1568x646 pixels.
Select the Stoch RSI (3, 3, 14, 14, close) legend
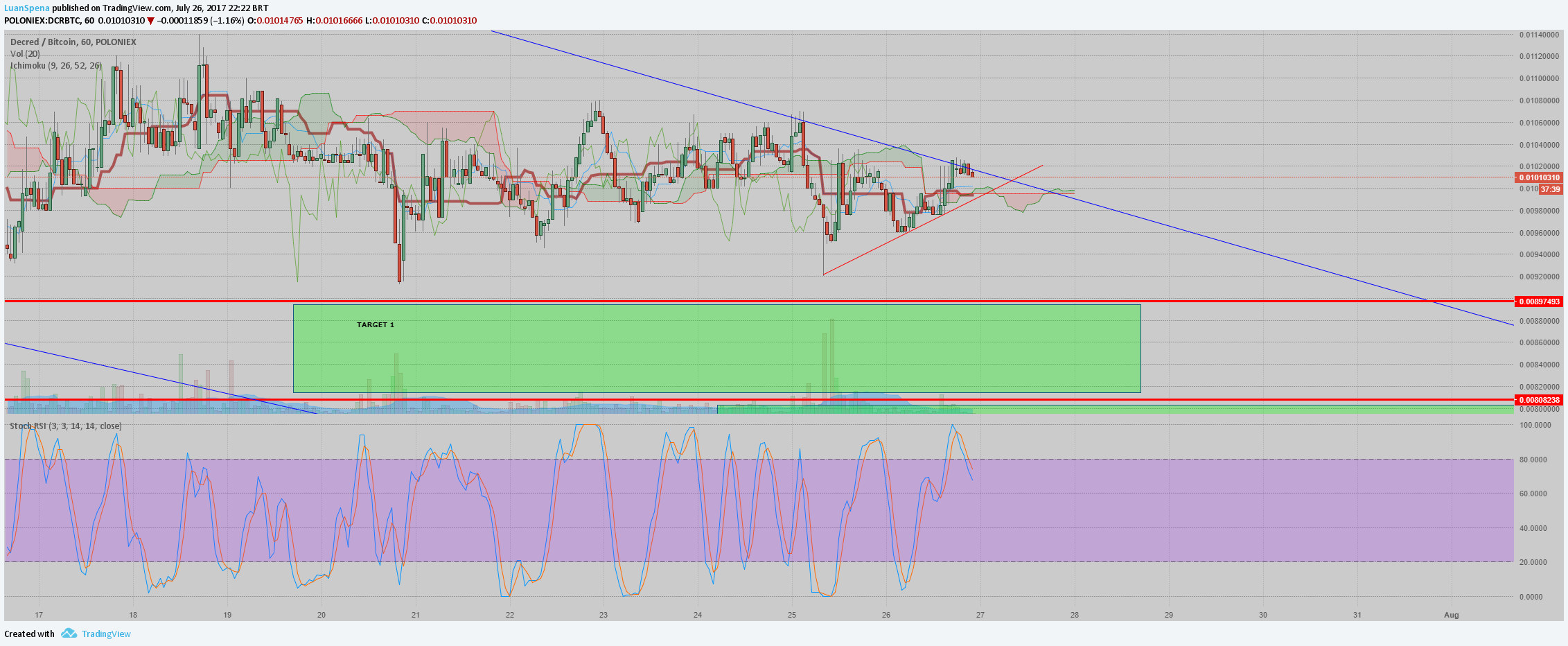(66, 426)
